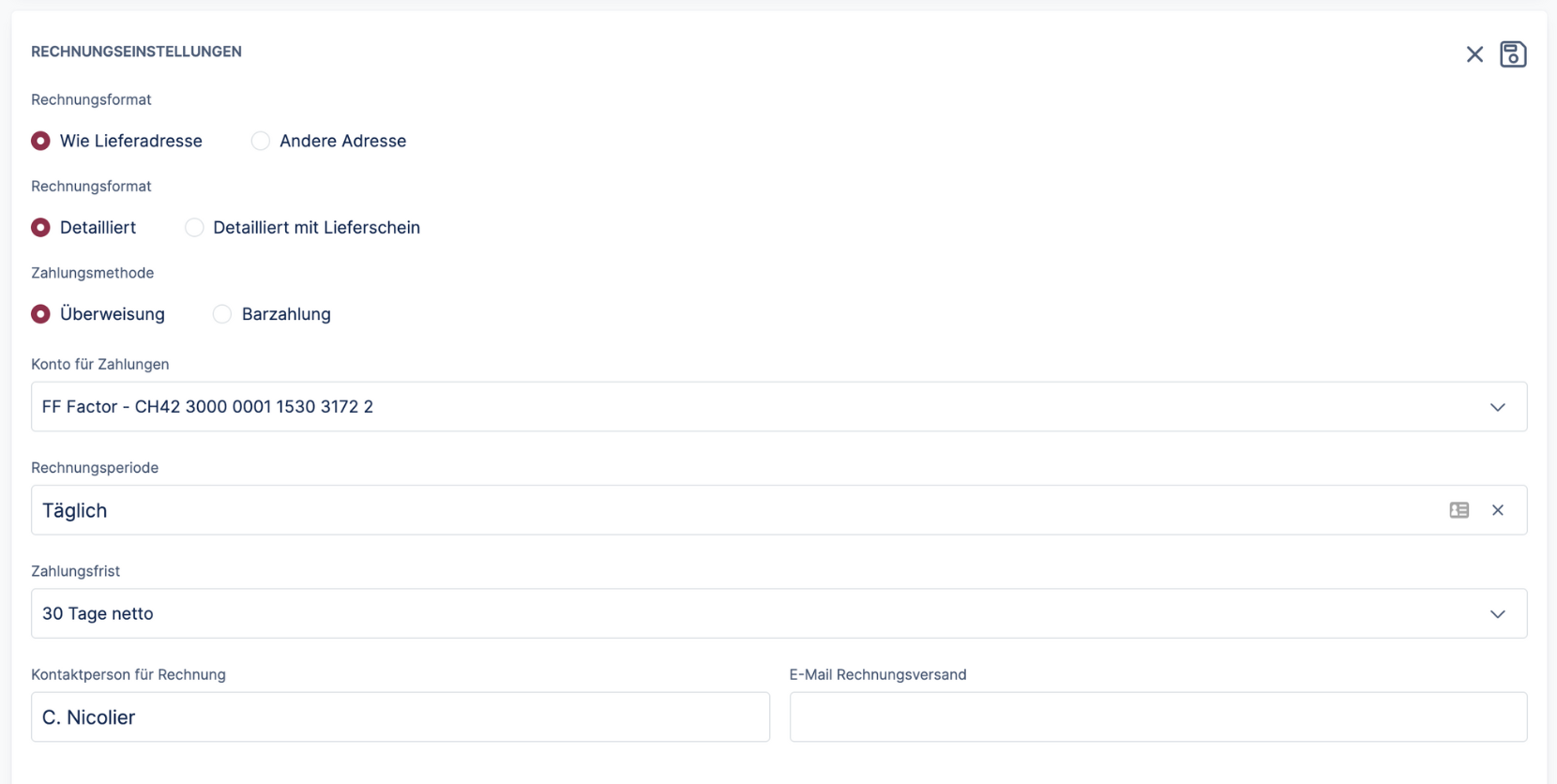This screenshot has height=784, width=1557.
Task: Open the list picker icon in Rechnungsperiode
Action: point(1459,510)
